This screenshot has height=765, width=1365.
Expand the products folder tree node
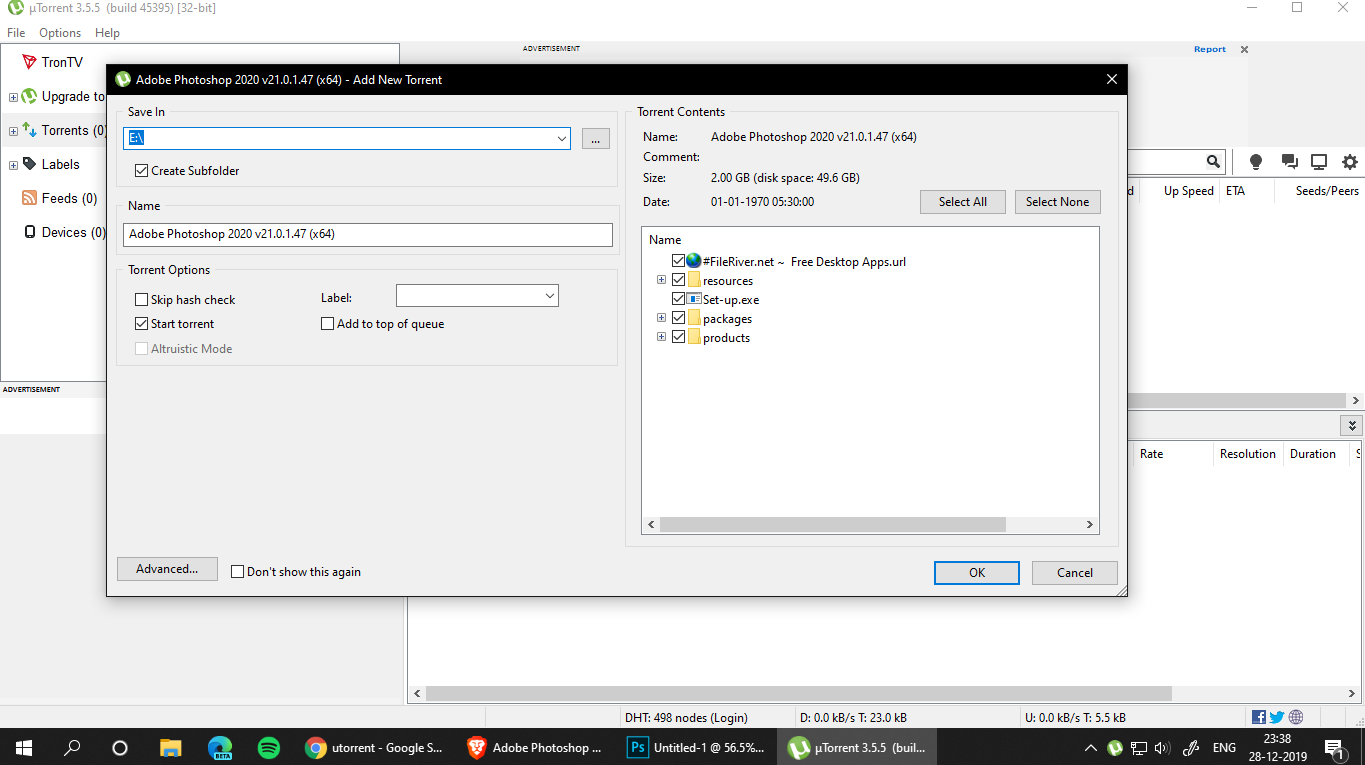click(661, 337)
